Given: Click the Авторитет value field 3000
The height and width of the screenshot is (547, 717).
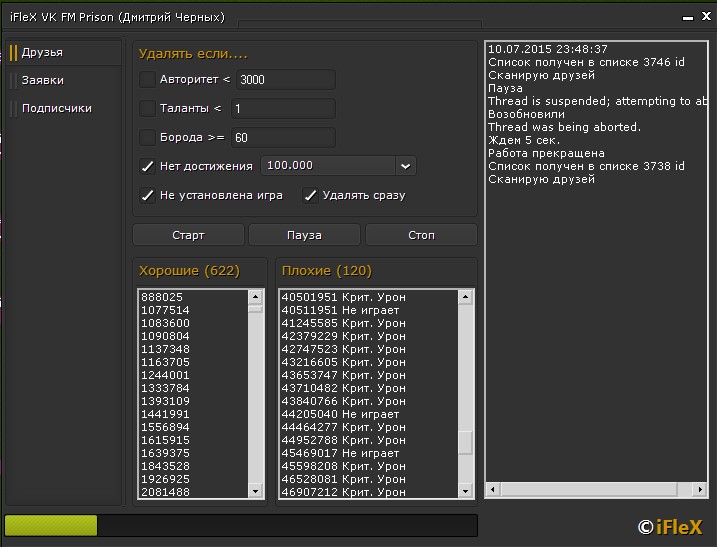Looking at the screenshot, I should coord(286,80).
